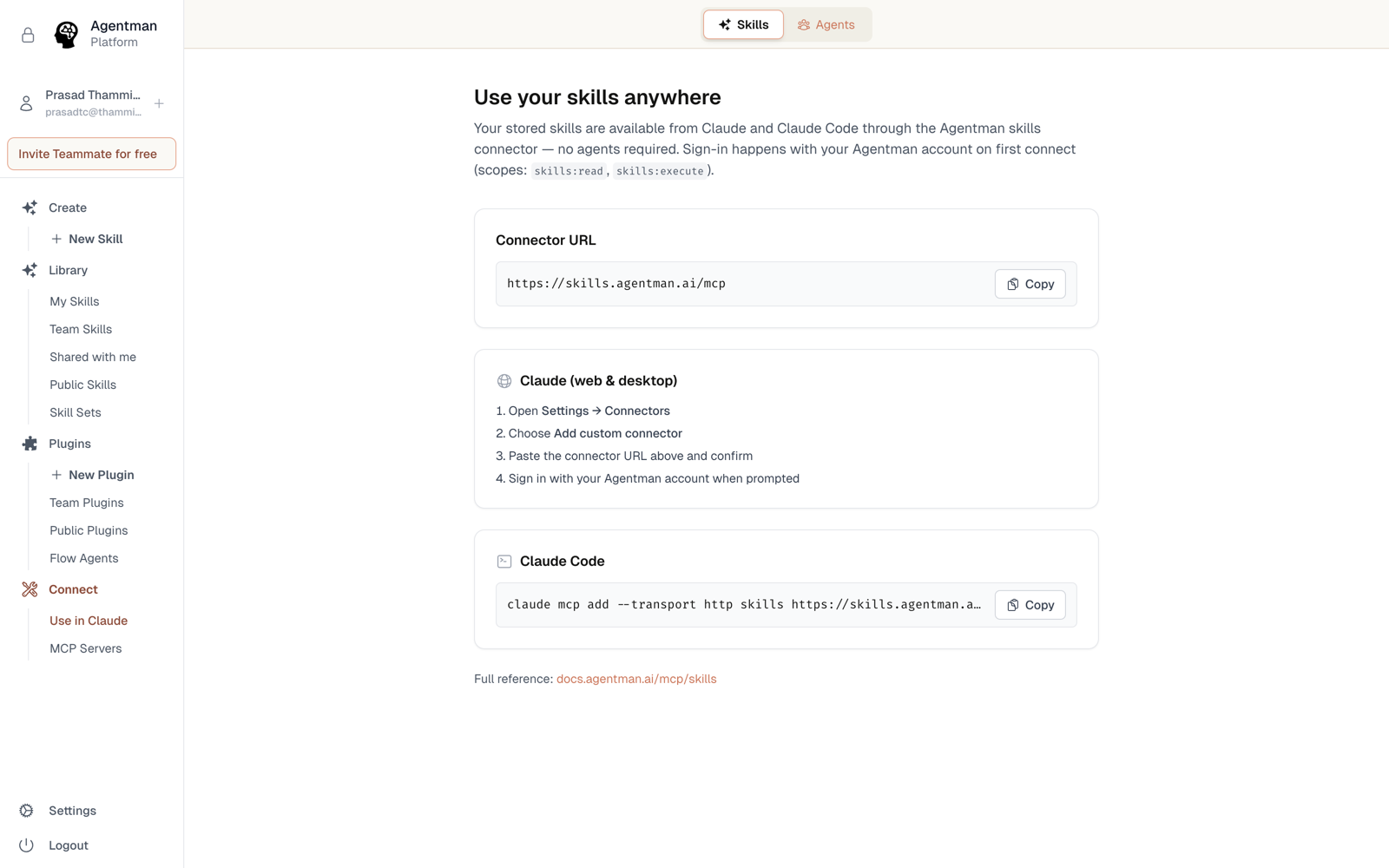Click the prasadtc@thammi... email text

coord(93,112)
